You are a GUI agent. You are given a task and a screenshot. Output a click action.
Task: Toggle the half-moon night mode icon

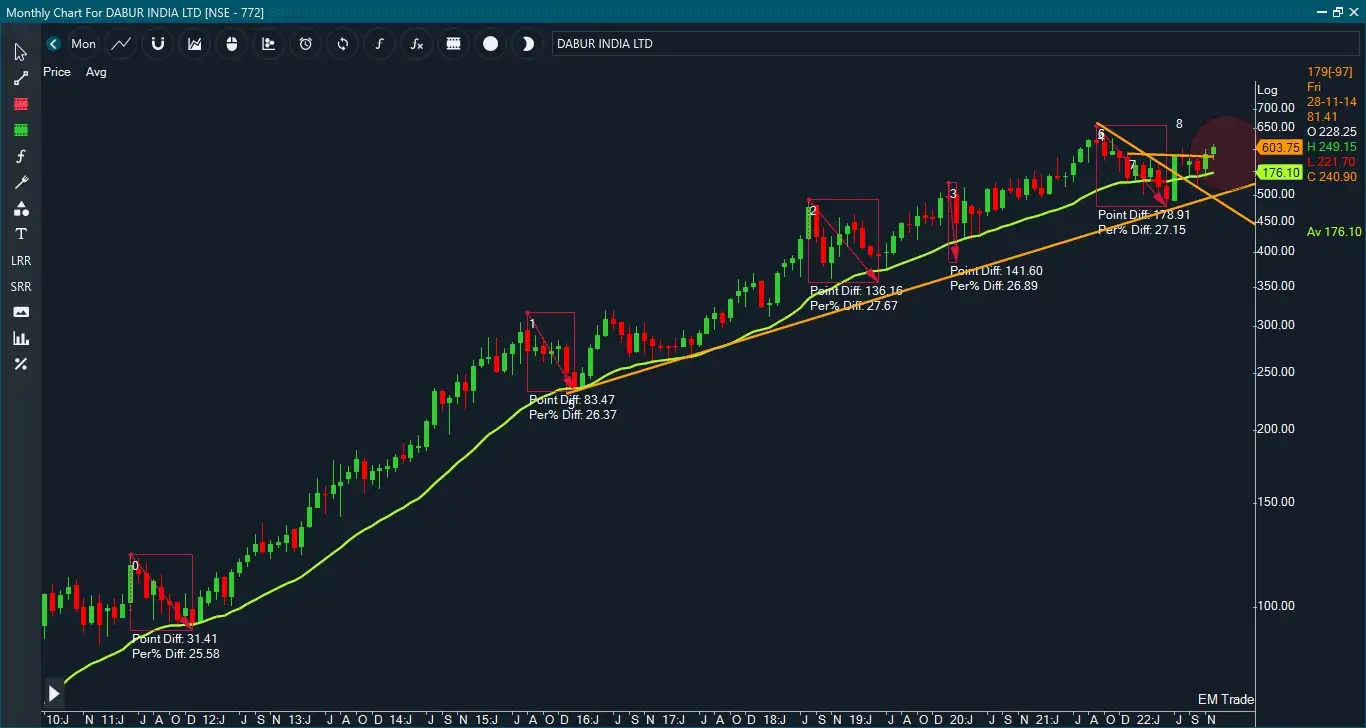(527, 44)
